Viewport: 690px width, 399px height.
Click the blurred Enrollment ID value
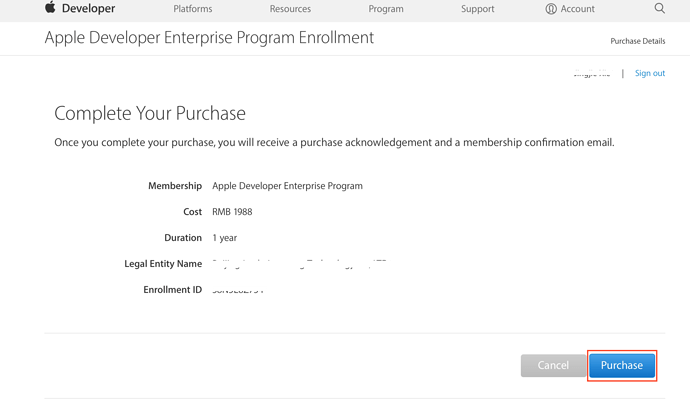(x=238, y=290)
